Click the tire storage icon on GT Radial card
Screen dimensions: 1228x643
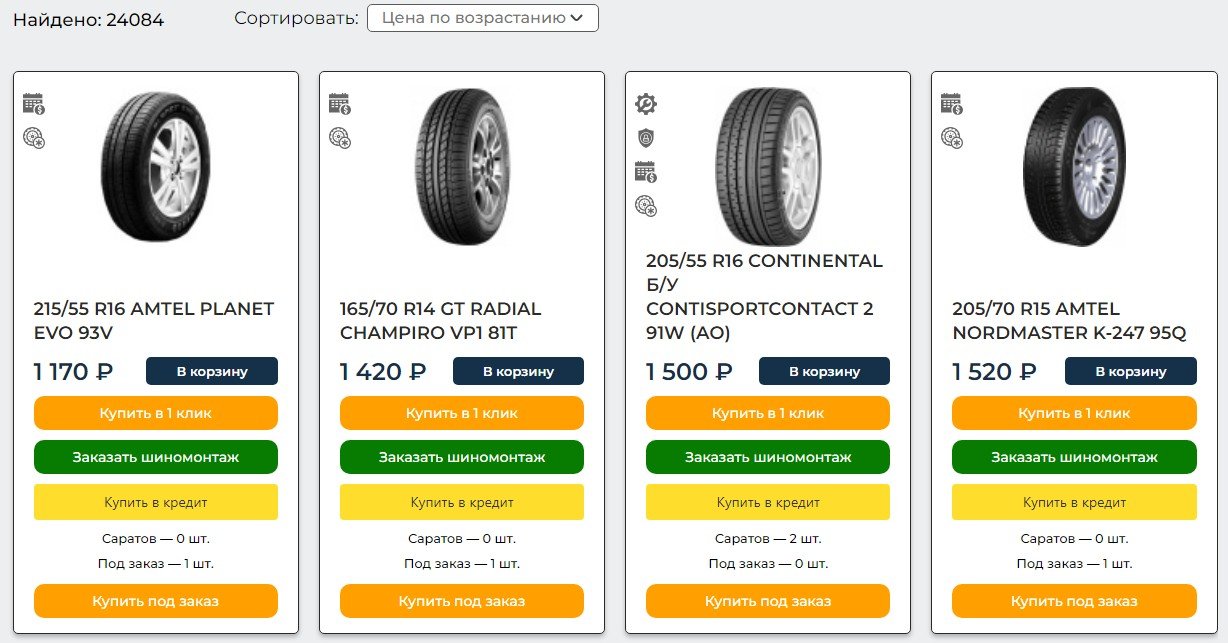340,138
